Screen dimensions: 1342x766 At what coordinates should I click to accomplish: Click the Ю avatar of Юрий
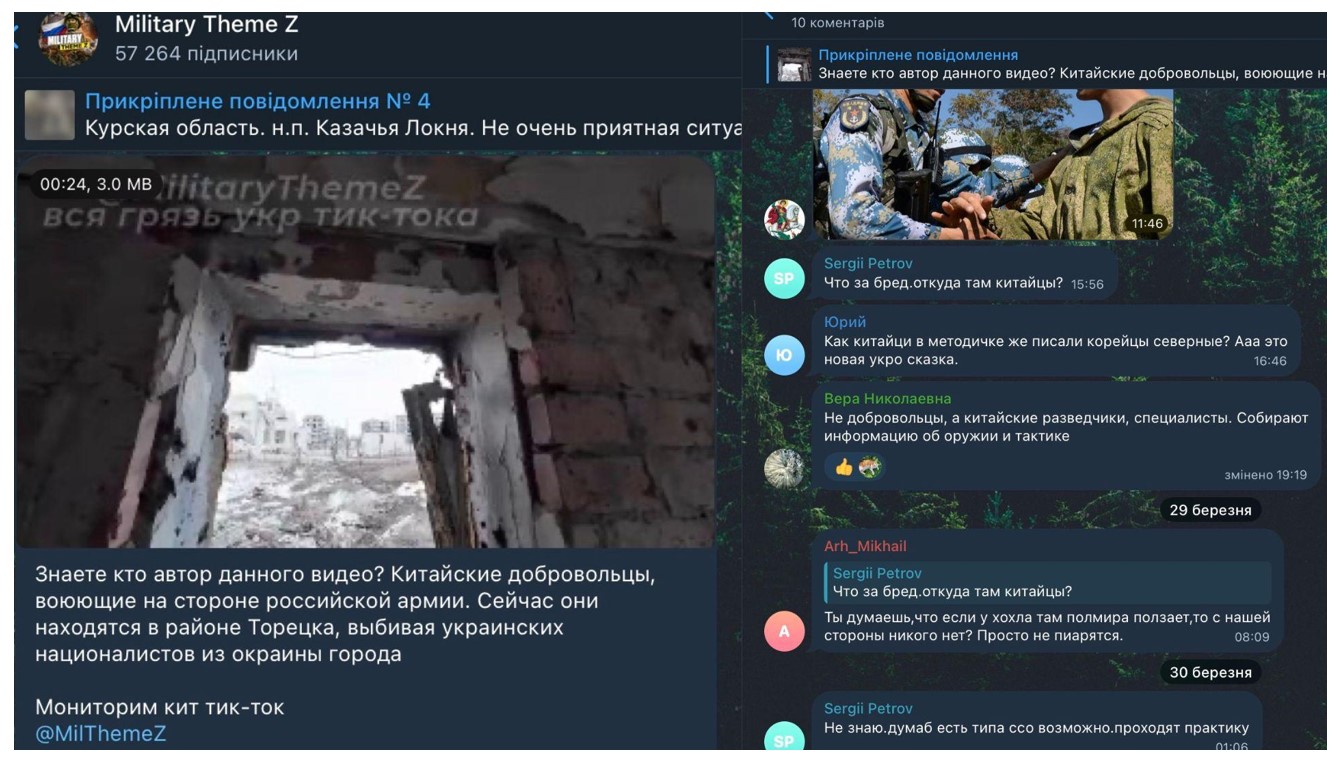[x=784, y=353]
